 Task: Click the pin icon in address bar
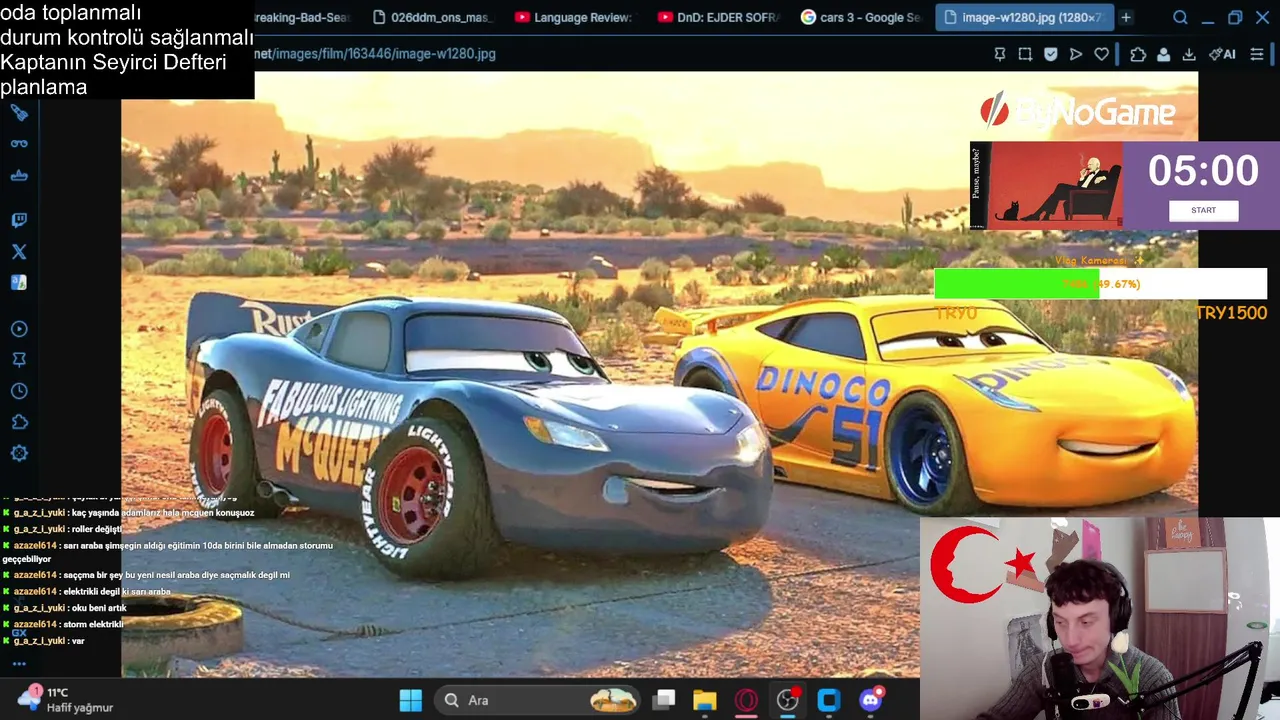[x=999, y=54]
